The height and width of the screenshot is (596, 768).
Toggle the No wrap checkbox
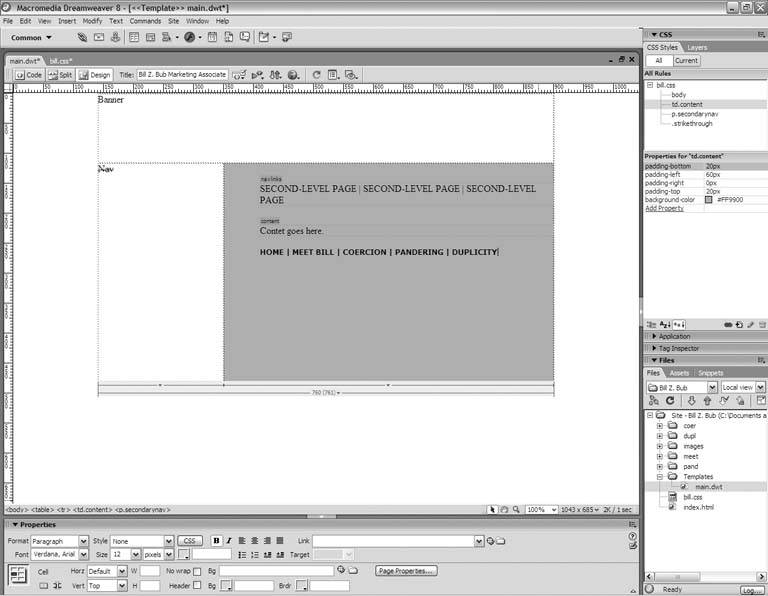point(197,572)
